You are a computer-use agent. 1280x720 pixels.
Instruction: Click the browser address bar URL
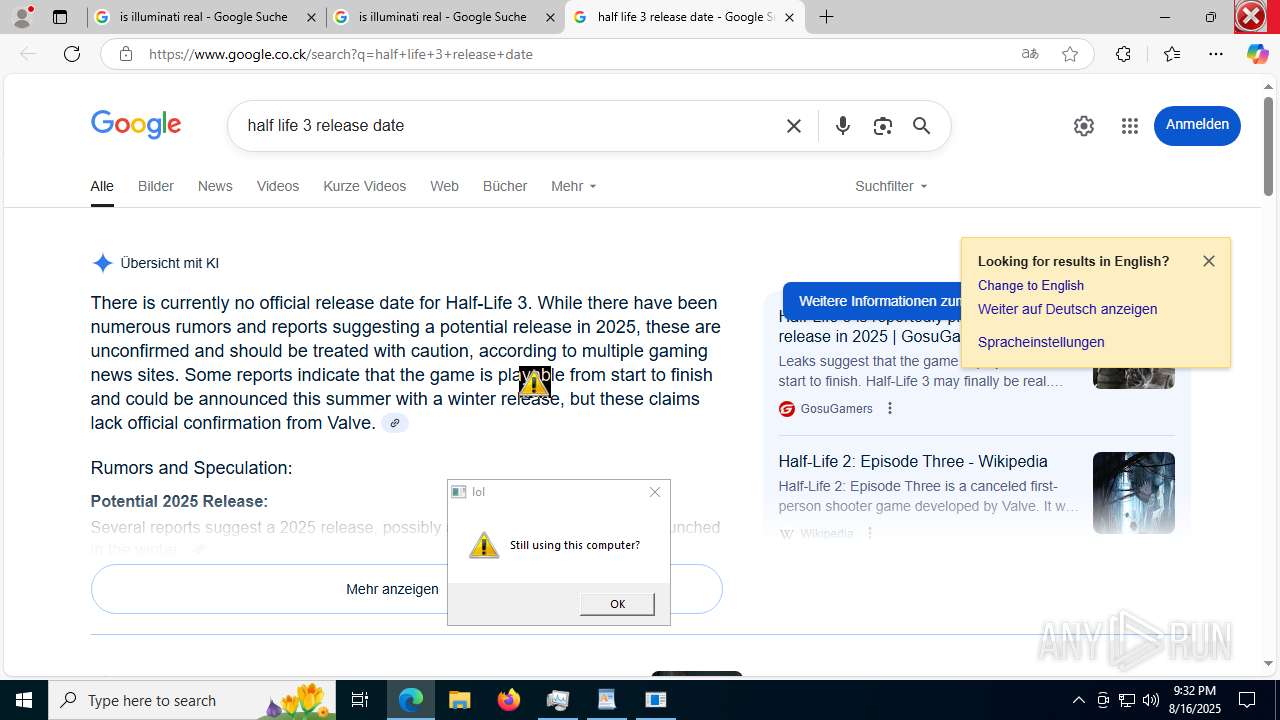[340, 54]
